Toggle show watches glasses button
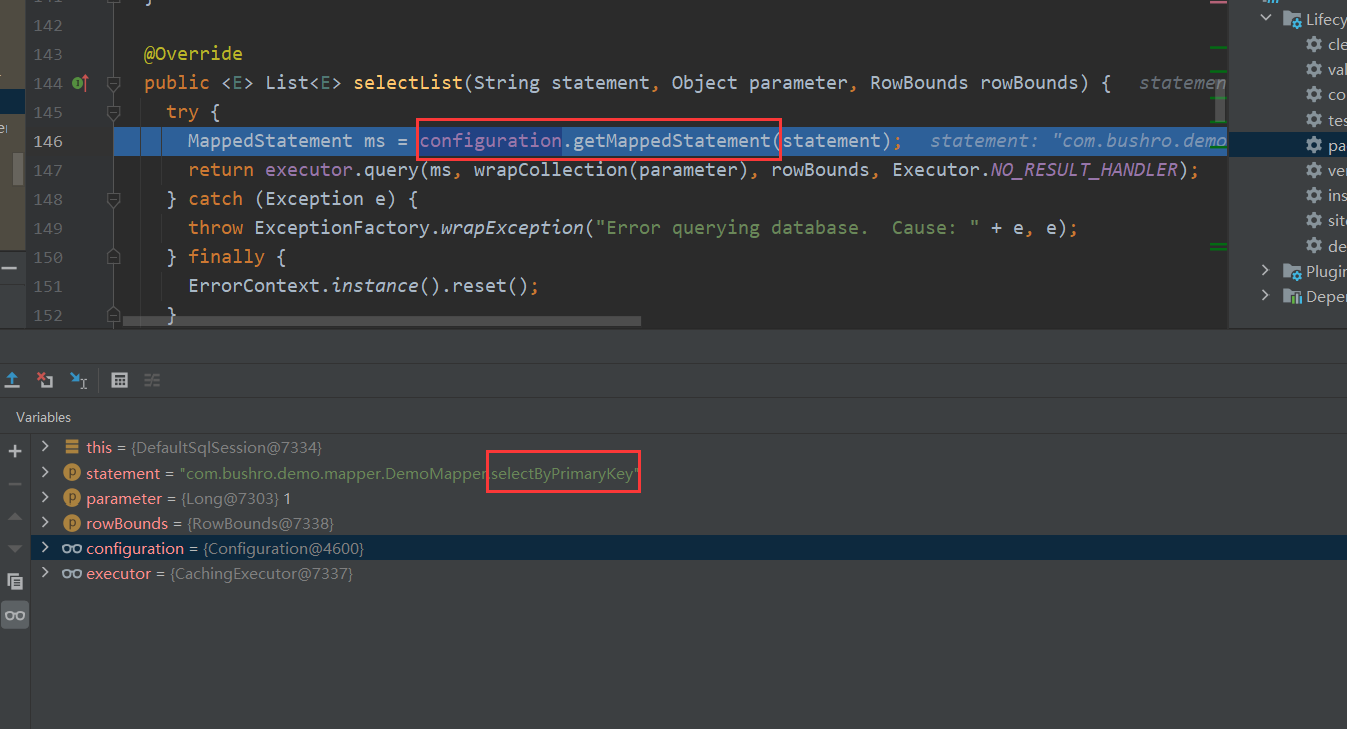Image resolution: width=1347 pixels, height=729 pixels. click(x=15, y=615)
